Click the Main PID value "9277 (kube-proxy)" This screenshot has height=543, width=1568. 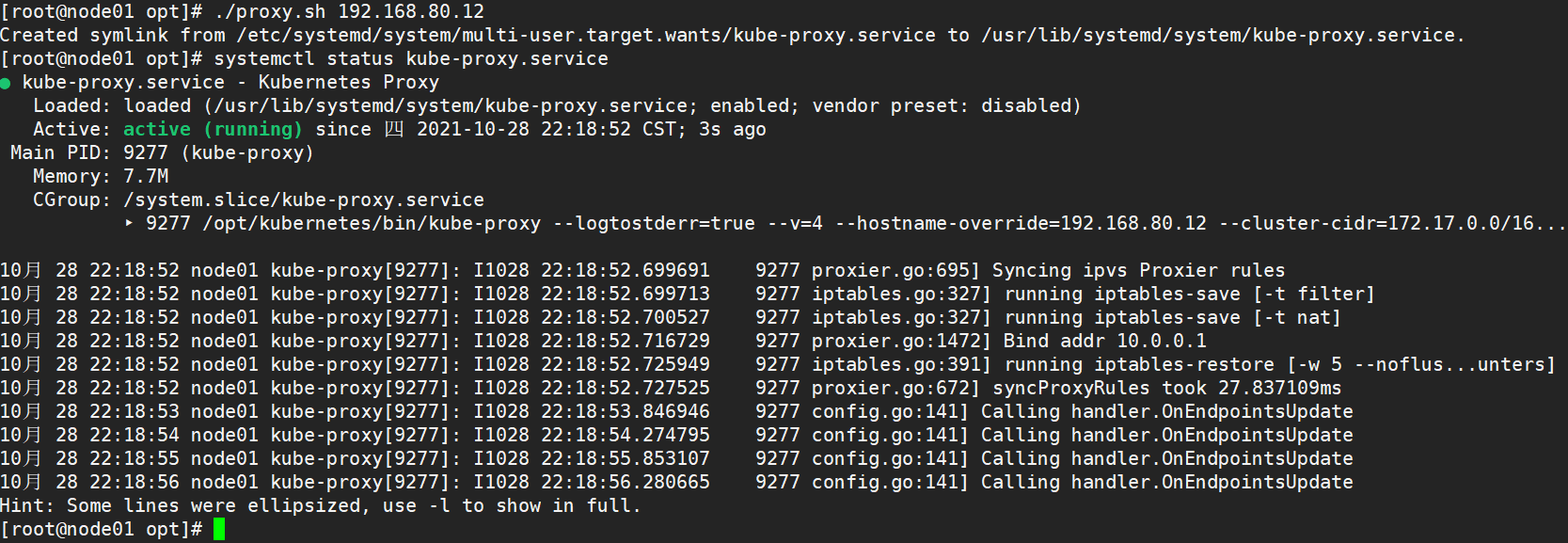pyautogui.click(x=218, y=152)
